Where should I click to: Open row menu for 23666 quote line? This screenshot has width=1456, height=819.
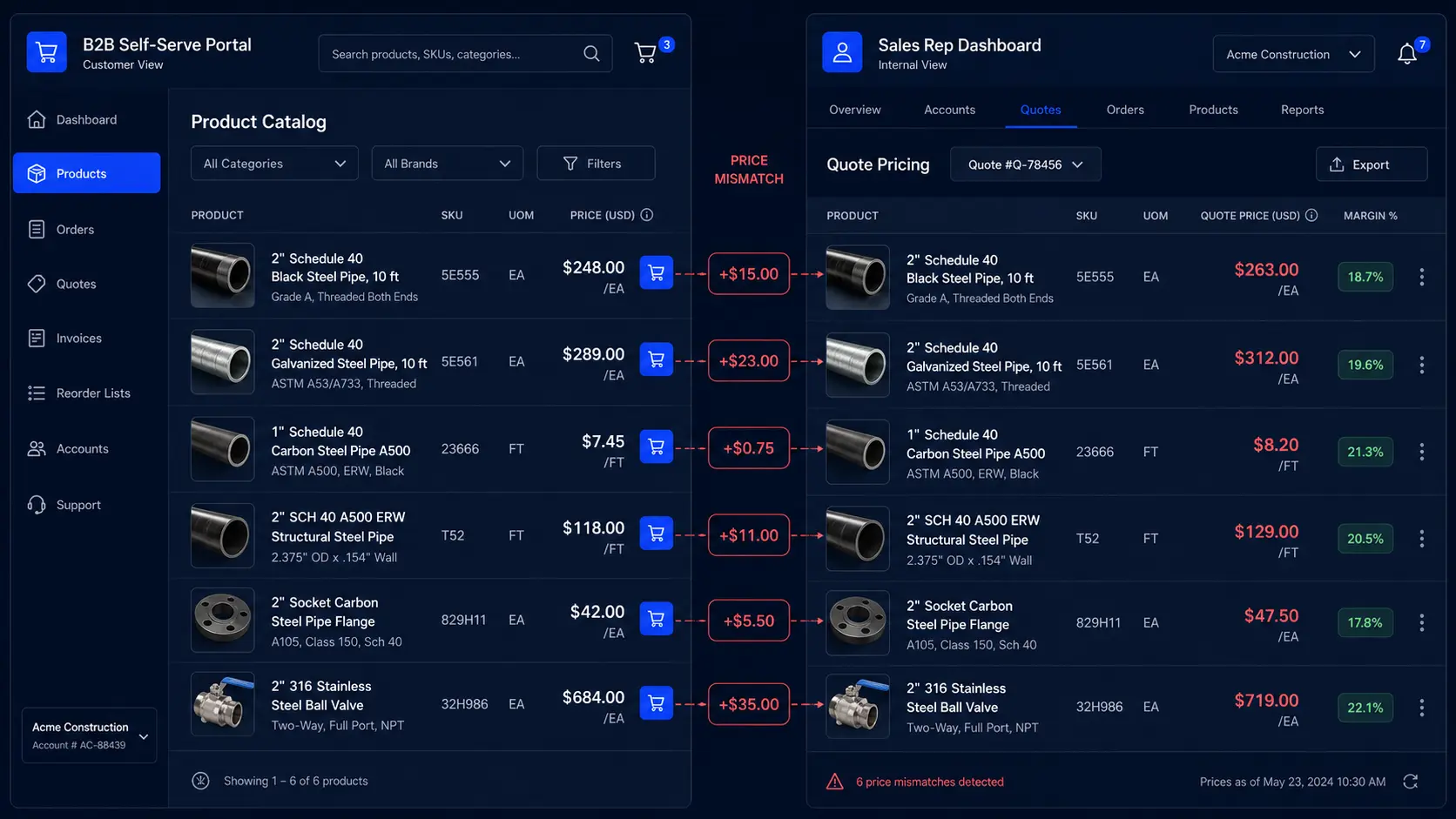click(x=1422, y=452)
